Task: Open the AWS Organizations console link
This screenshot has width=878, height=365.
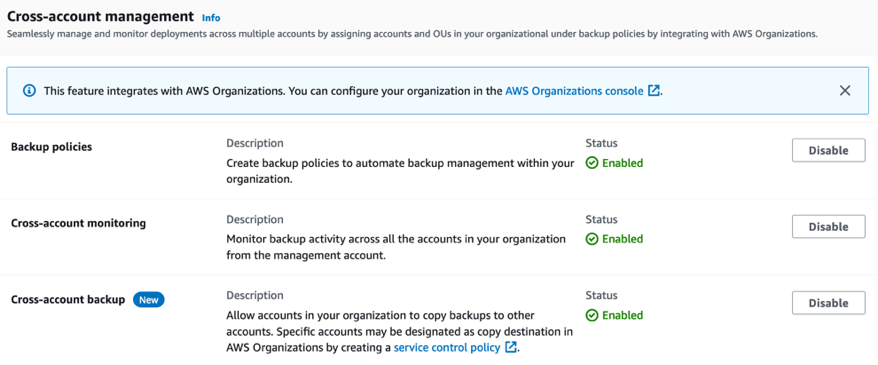Action: click(574, 91)
